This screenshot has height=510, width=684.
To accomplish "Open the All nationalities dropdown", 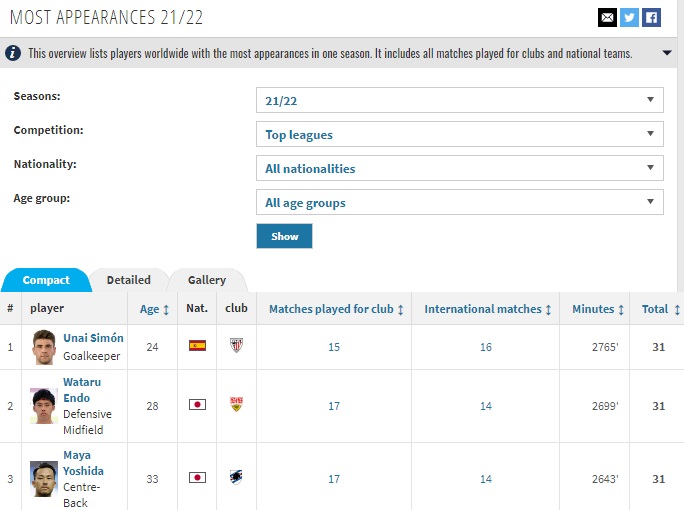I will 459,168.
